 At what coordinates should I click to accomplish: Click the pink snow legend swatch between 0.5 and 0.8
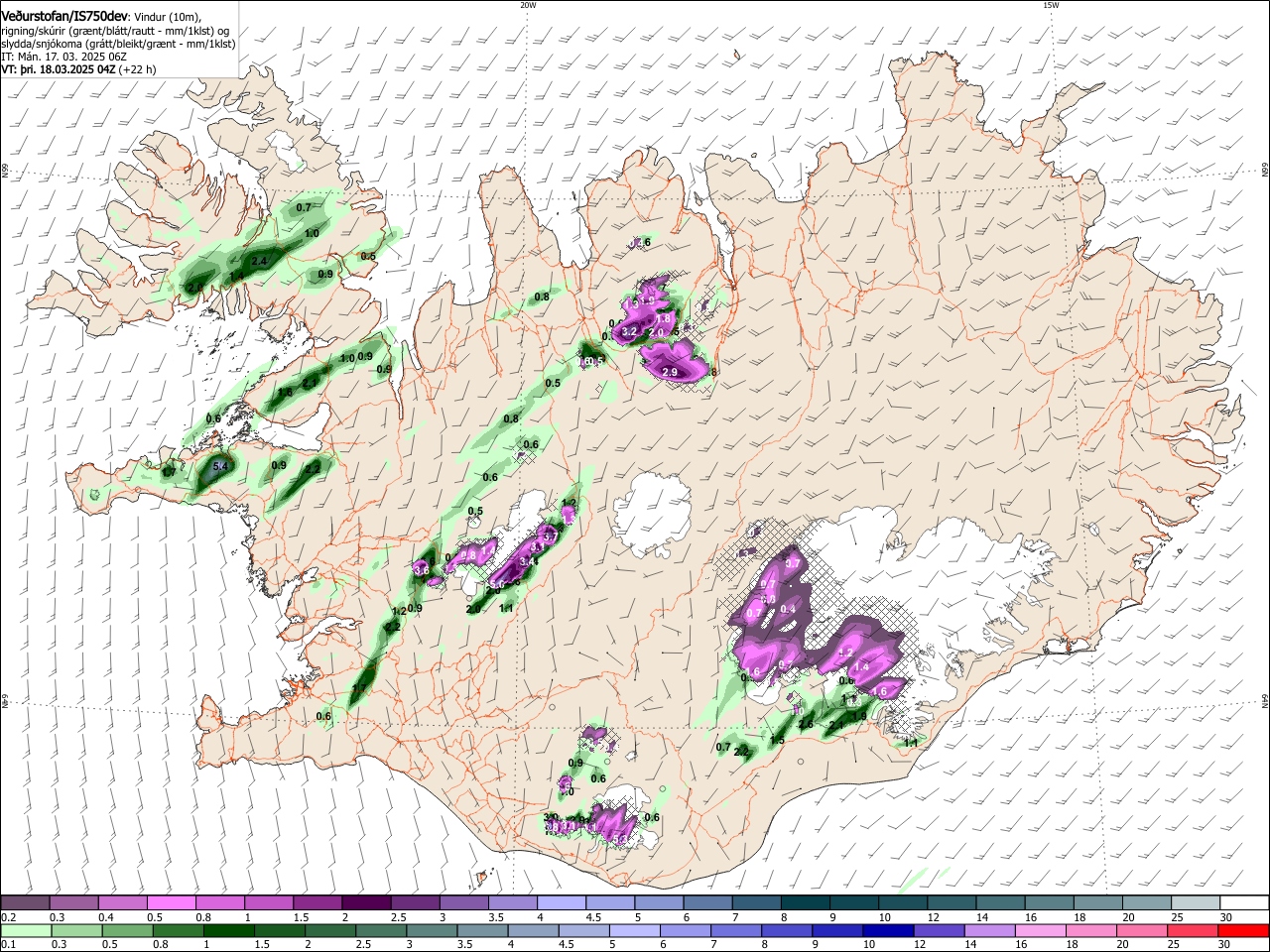(171, 902)
